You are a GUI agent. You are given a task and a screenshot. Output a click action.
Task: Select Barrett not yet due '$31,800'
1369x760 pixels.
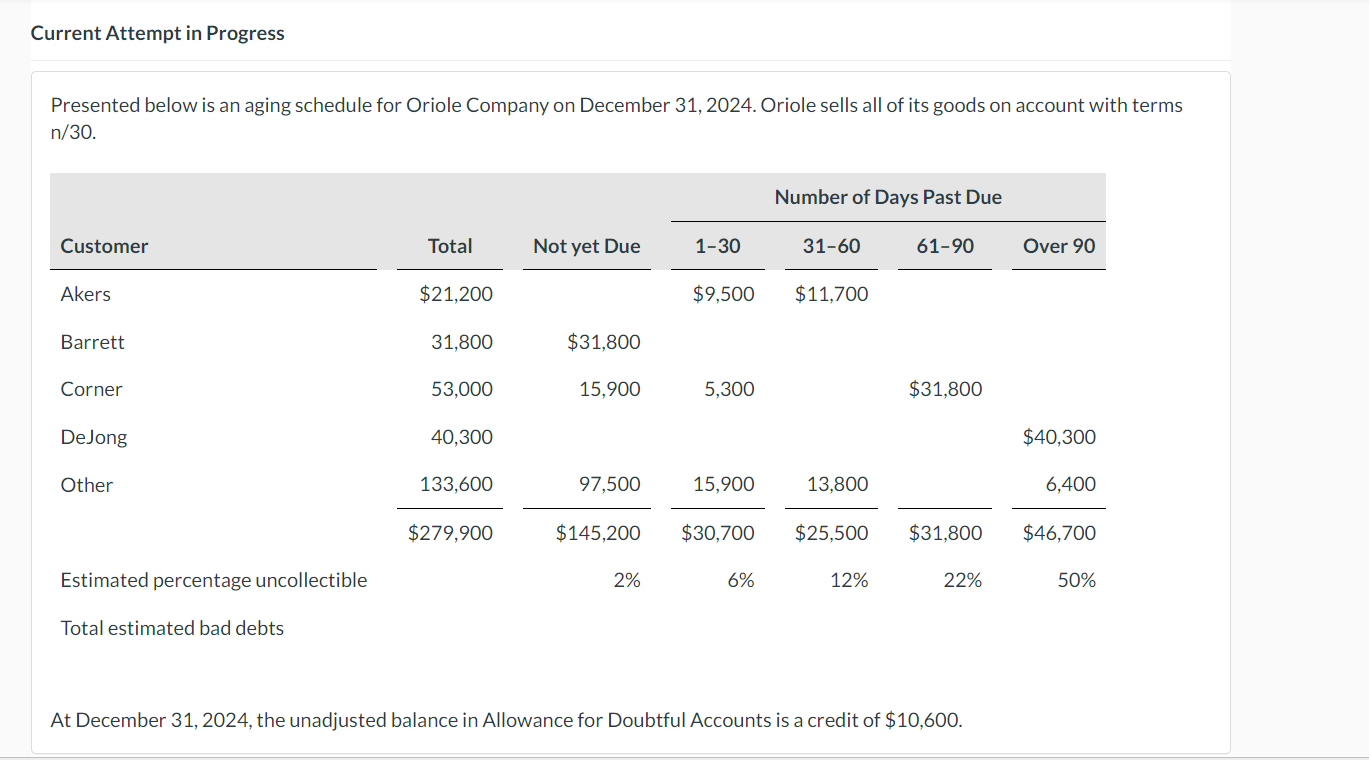tap(604, 342)
